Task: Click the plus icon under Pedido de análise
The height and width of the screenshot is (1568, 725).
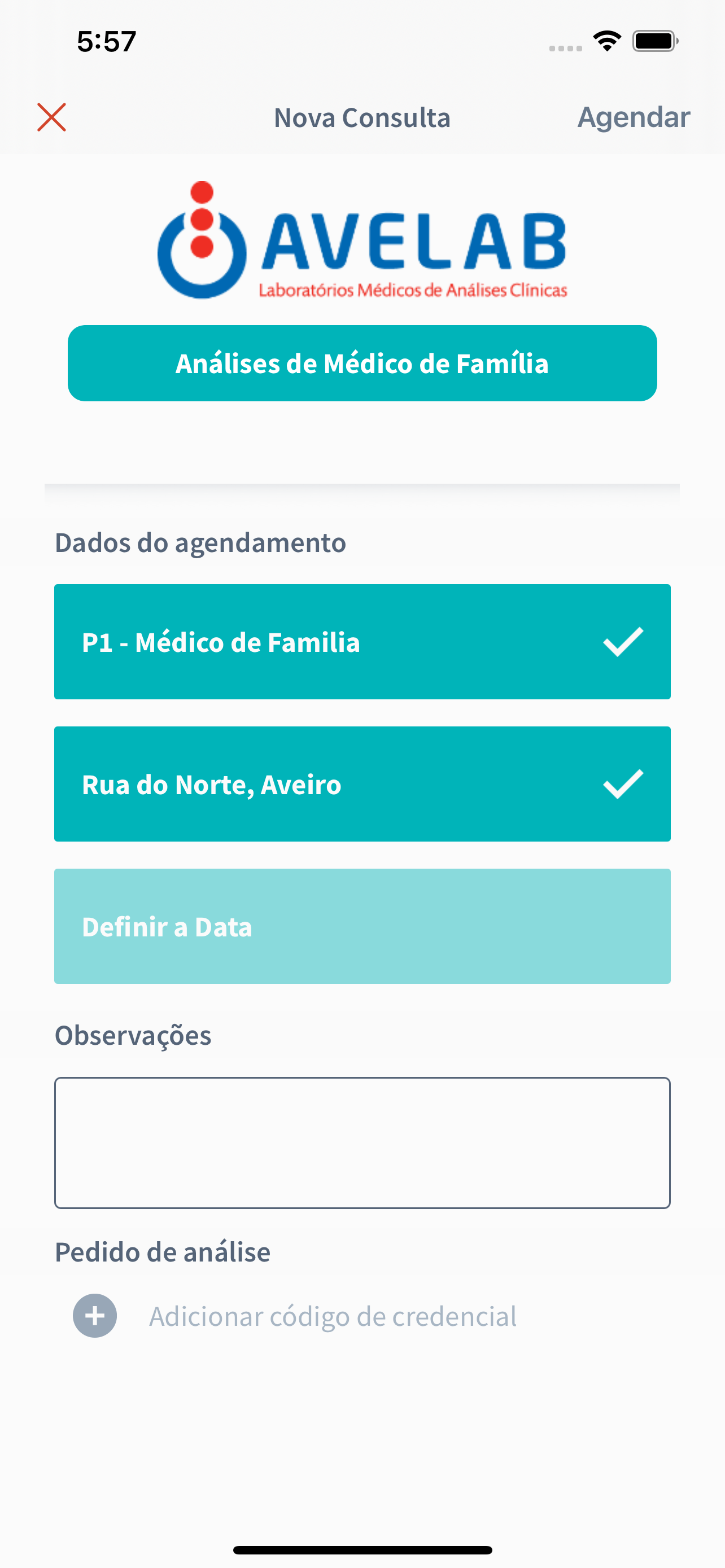Action: [95, 1315]
